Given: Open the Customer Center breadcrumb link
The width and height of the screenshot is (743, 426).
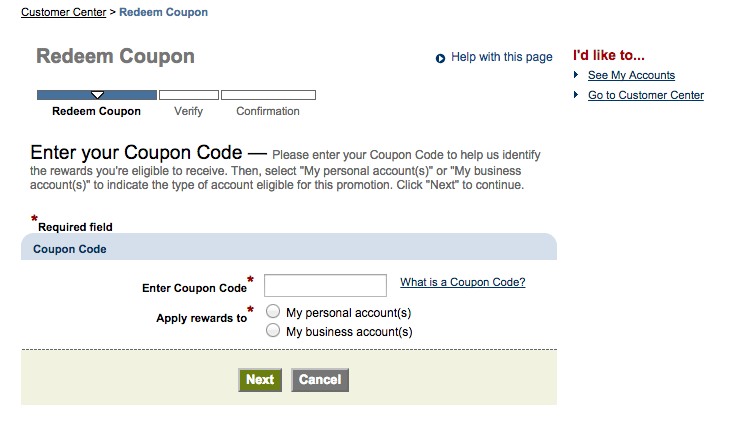Looking at the screenshot, I should coord(63,12).
